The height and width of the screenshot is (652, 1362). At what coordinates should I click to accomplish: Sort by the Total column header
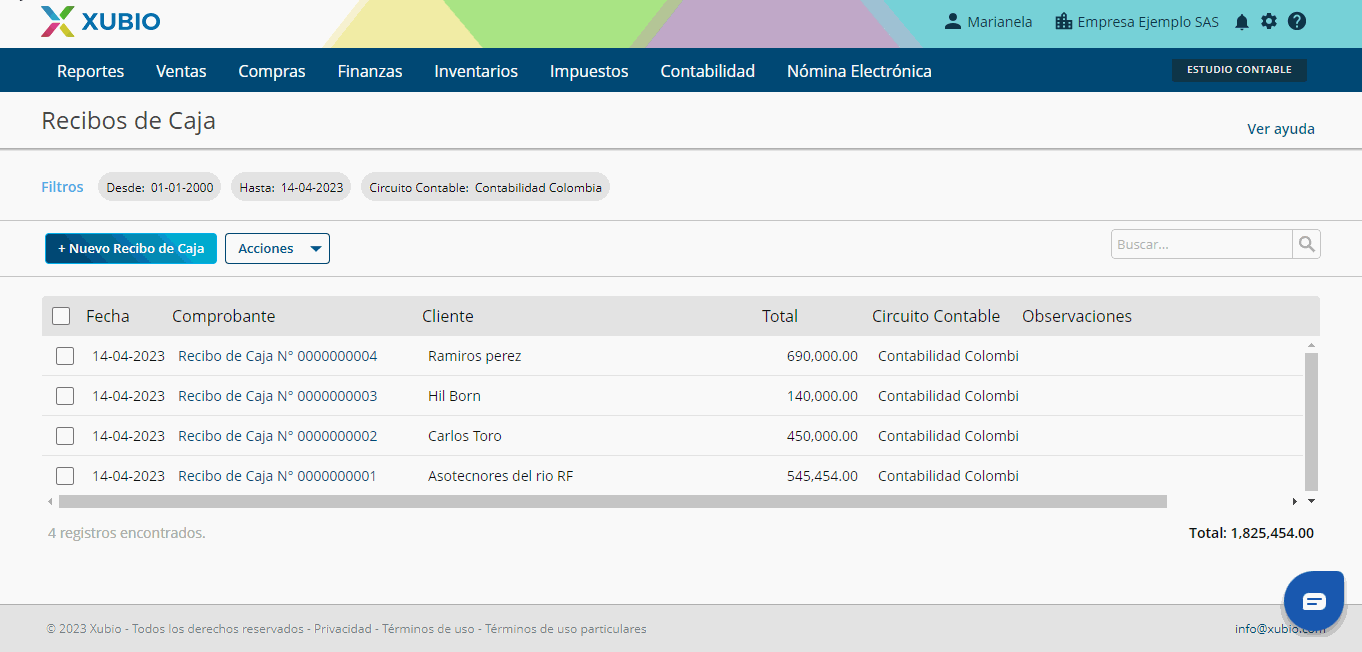[x=780, y=316]
